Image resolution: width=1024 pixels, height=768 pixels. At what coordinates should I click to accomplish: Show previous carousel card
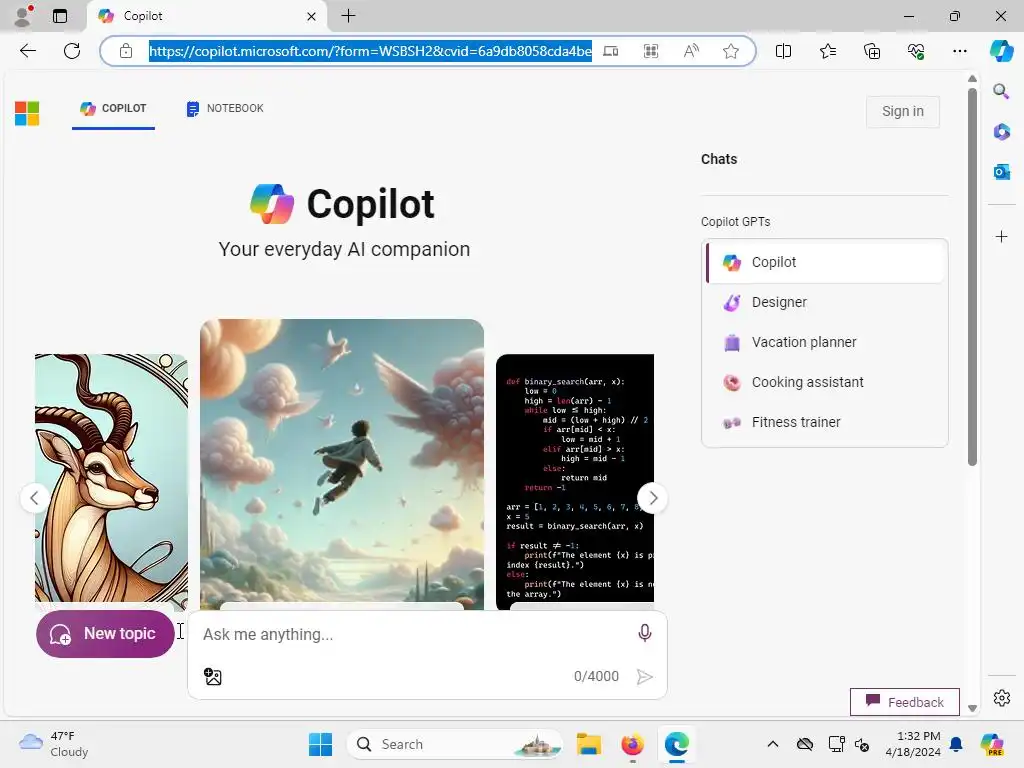[35, 498]
